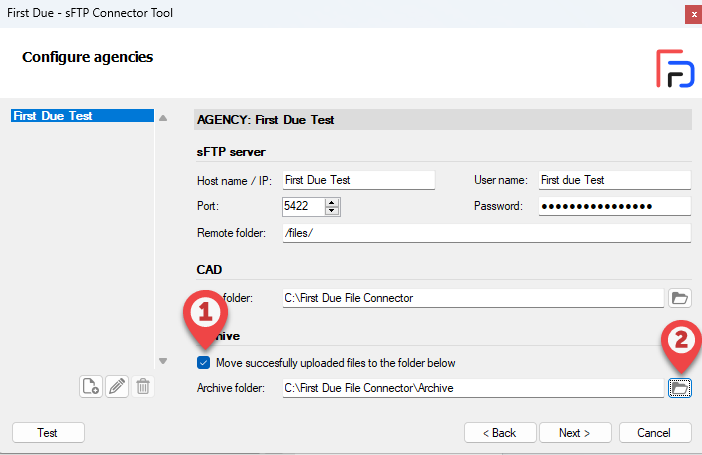Click the delete agency trash icon
Viewport: 702px width, 455px height.
(143, 386)
